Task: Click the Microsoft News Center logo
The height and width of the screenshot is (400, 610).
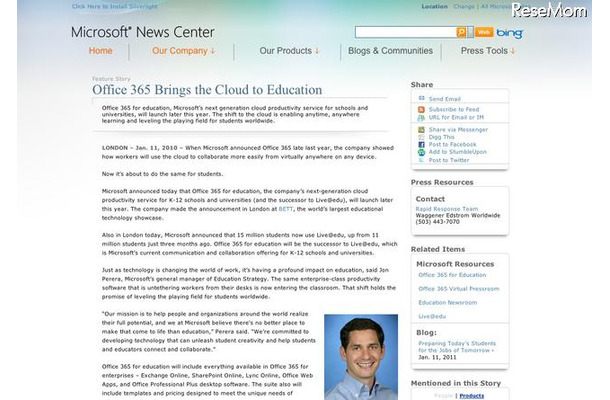Action: tap(143, 32)
